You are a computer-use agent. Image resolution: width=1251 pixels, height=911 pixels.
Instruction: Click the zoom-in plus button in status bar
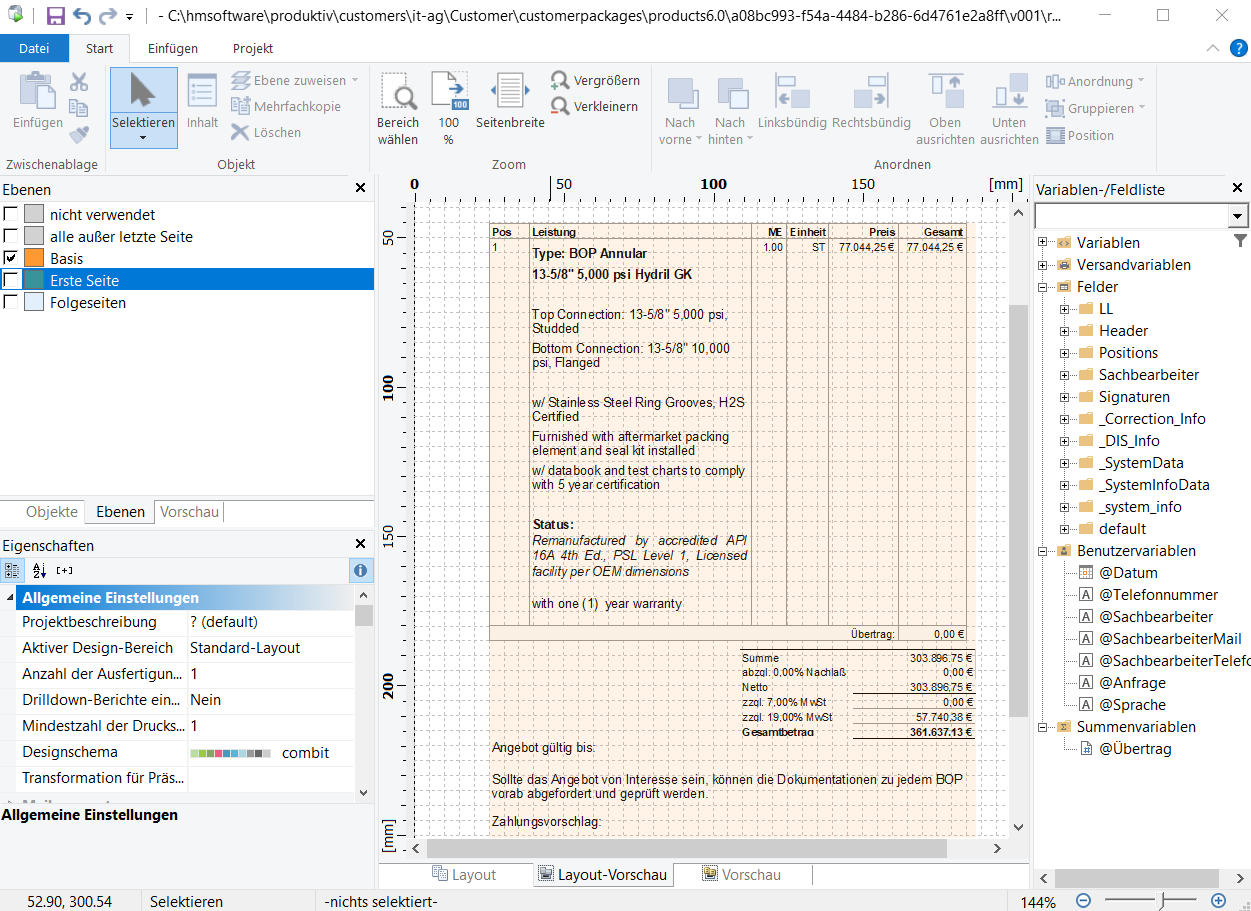pos(1218,901)
